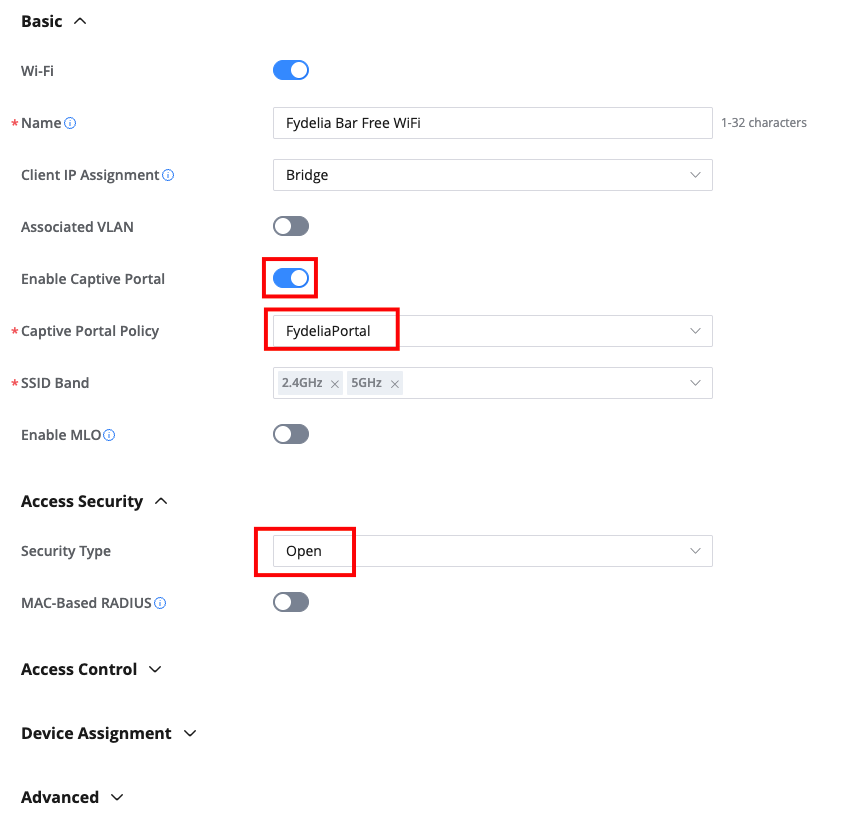The image size is (848, 836).
Task: Remove the 2.4GHz band tag
Action: point(335,383)
